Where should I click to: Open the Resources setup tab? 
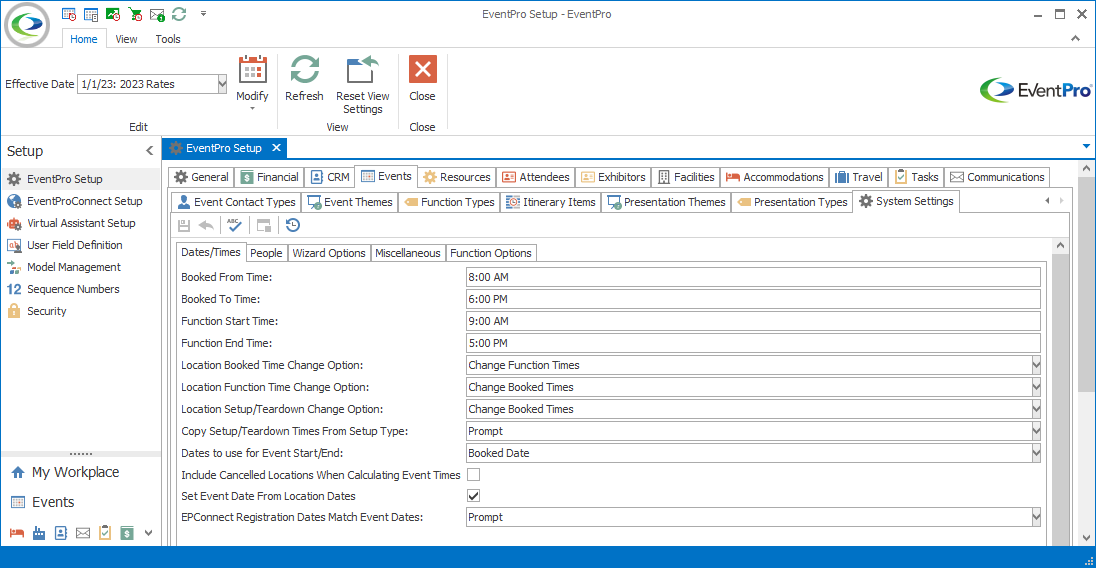pos(457,177)
